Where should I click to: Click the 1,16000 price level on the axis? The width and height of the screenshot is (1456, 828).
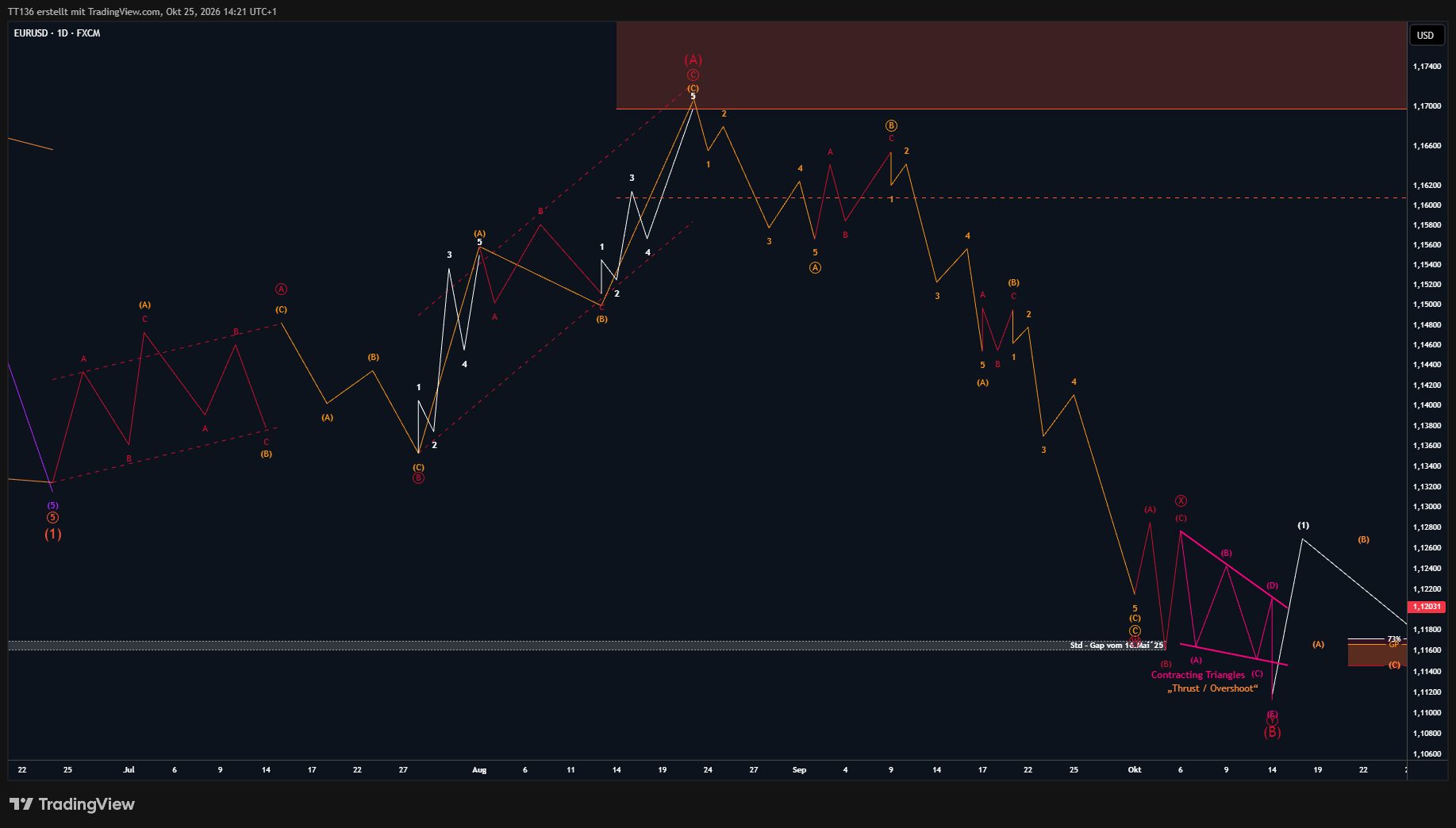(x=1427, y=205)
